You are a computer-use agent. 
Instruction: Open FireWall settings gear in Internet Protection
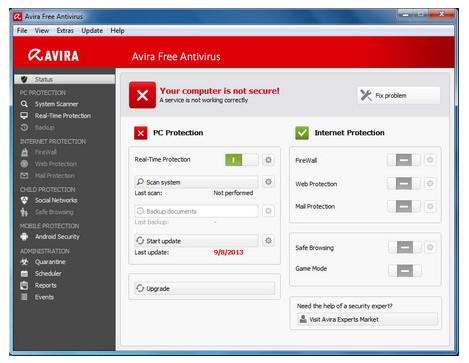tap(430, 160)
